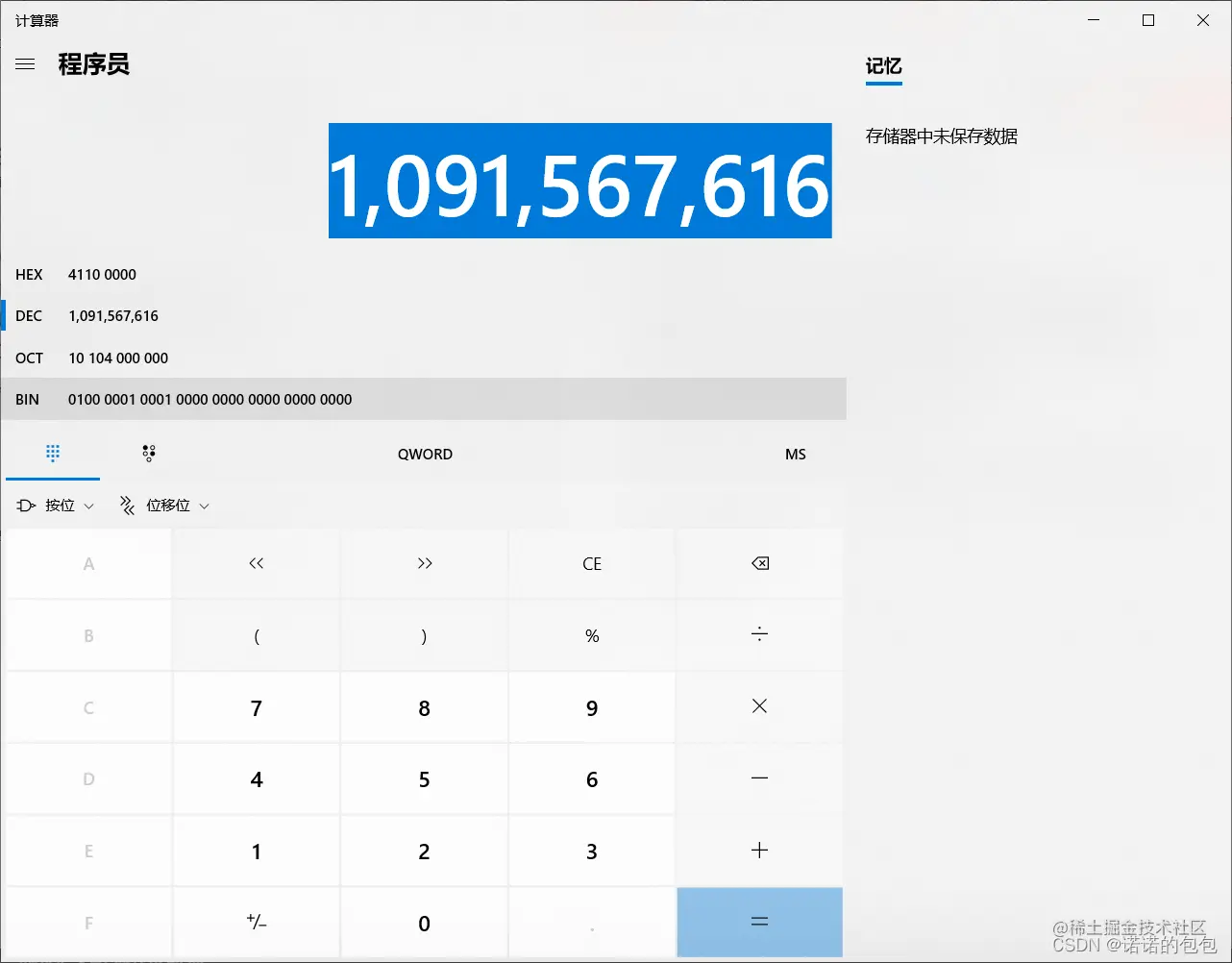
Task: Click the +/- sign toggle key
Action: (257, 923)
